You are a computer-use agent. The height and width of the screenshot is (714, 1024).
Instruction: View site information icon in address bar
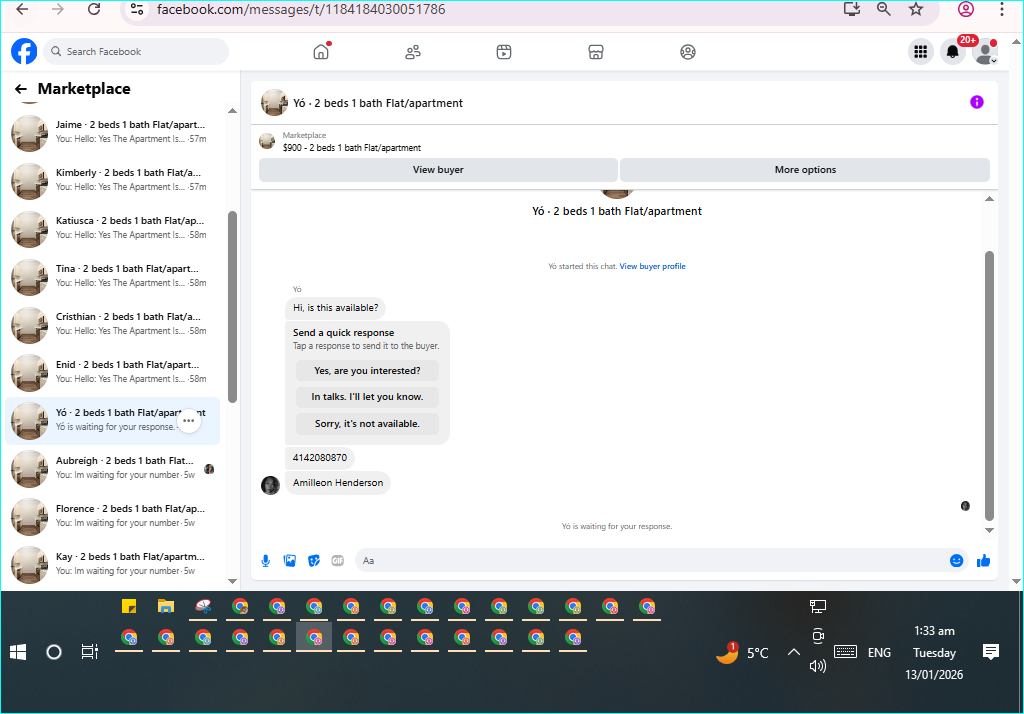(136, 9)
